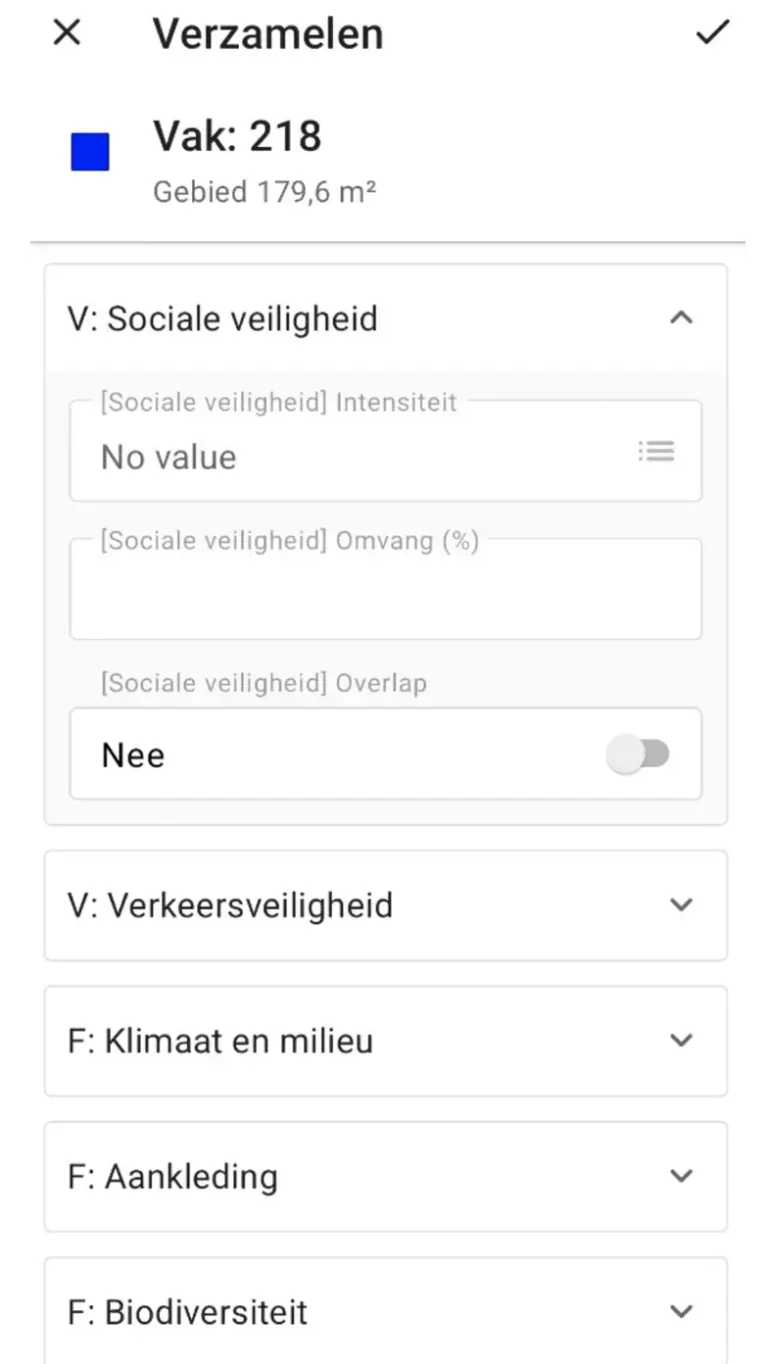Screen dimensions: 768x1364
Task: Select the 'V: Verkeersveiligheid' section header
Action: coord(230,905)
